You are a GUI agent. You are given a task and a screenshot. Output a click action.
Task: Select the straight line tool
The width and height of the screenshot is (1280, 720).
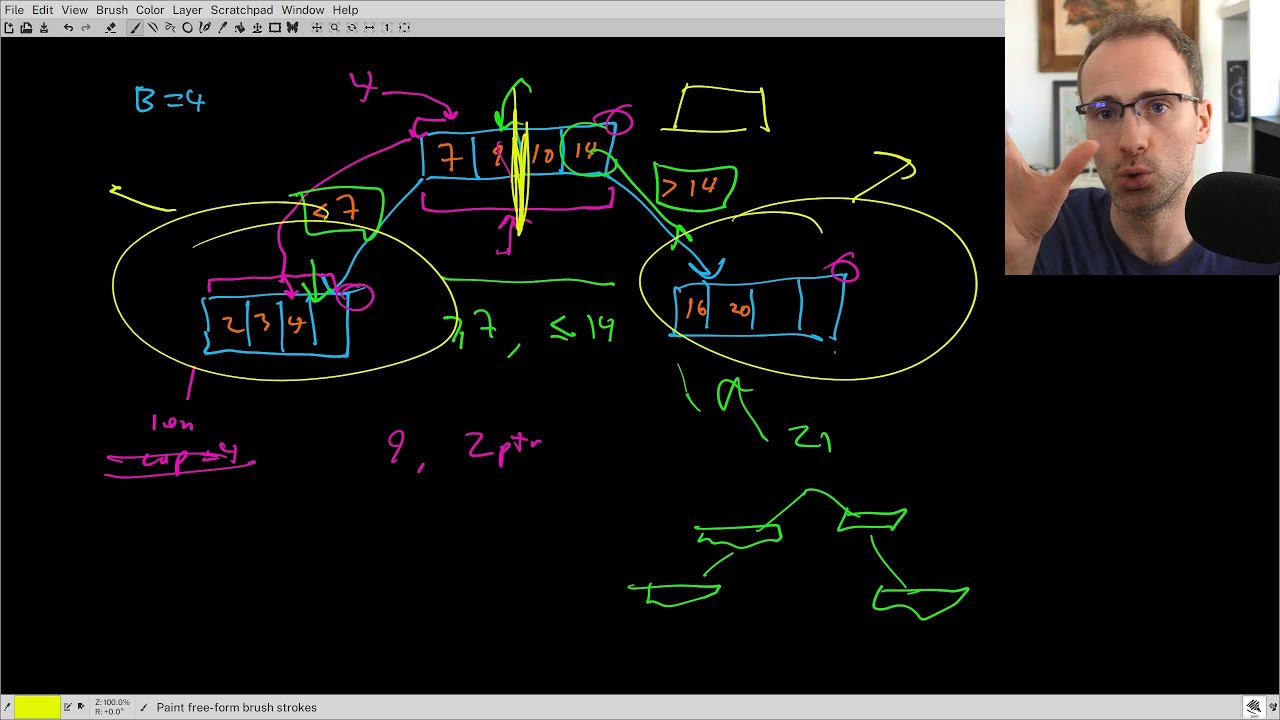pyautogui.click(x=153, y=28)
